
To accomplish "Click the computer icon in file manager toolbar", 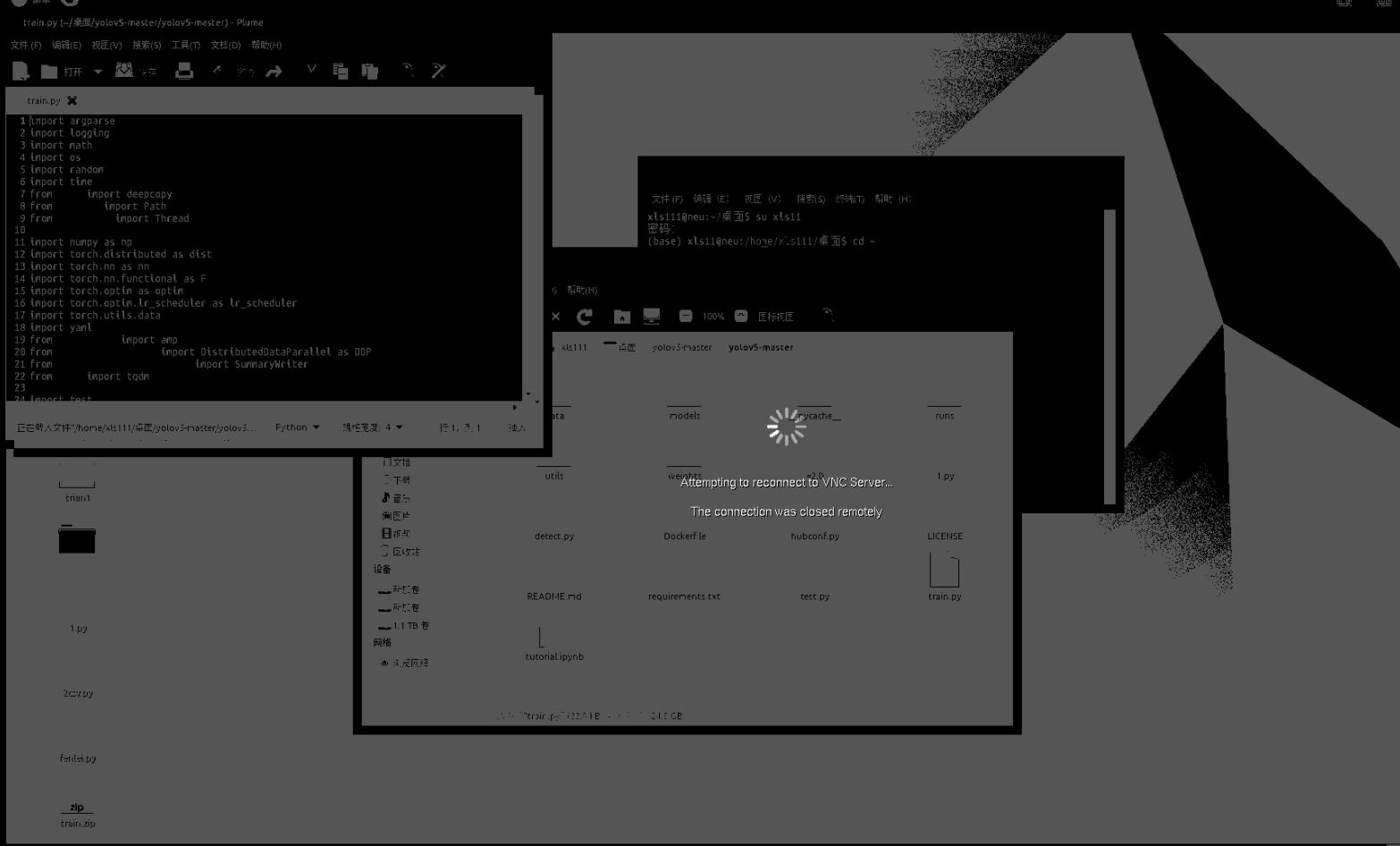I will pyautogui.click(x=652, y=317).
